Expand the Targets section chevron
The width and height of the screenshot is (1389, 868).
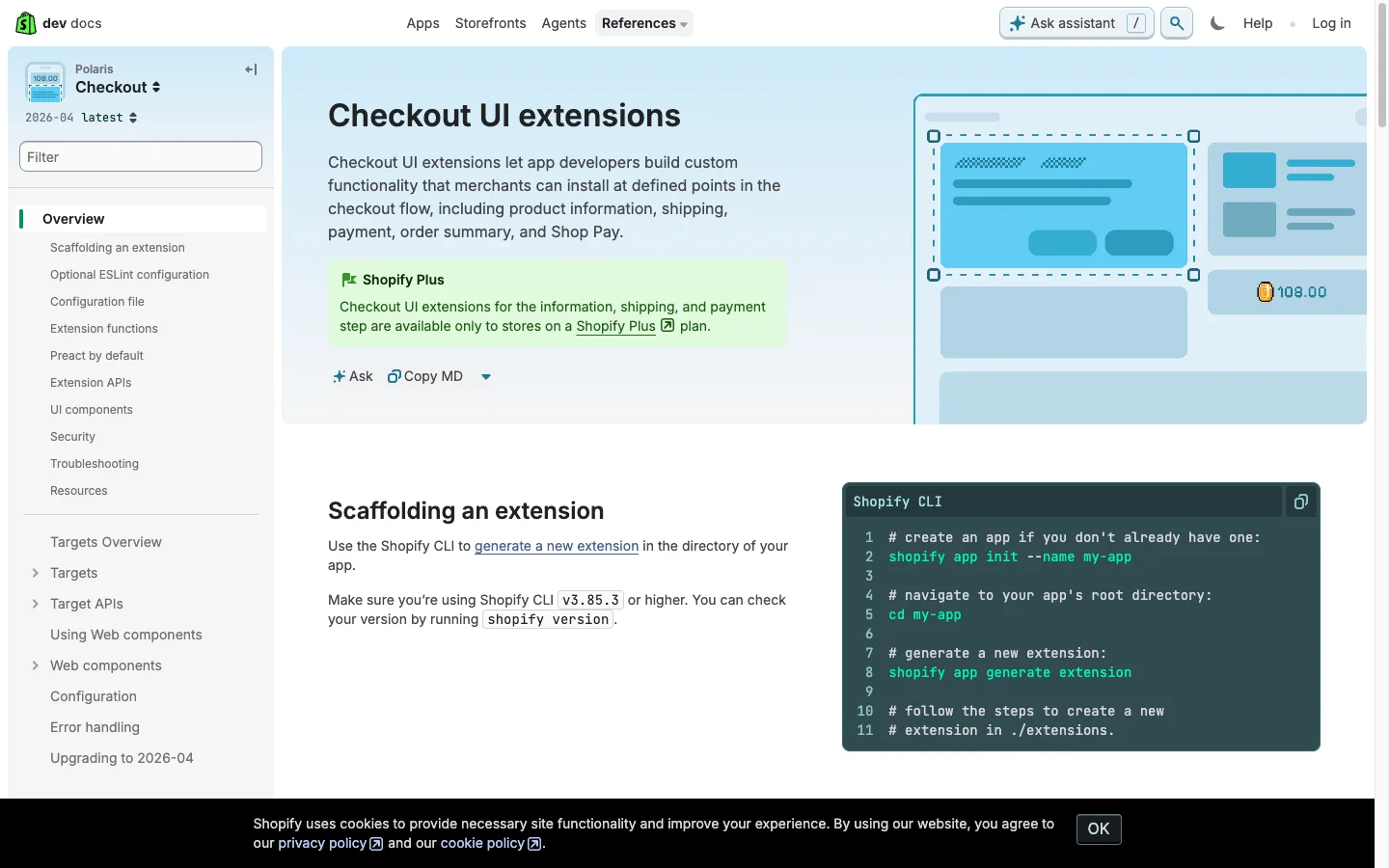click(x=36, y=573)
